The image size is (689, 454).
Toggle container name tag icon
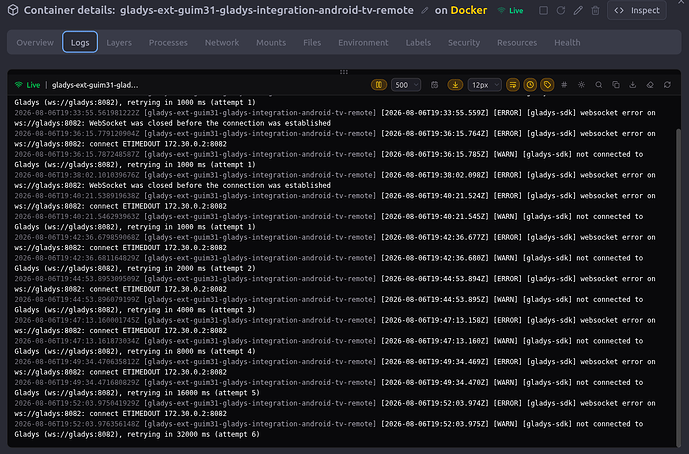tap(547, 85)
